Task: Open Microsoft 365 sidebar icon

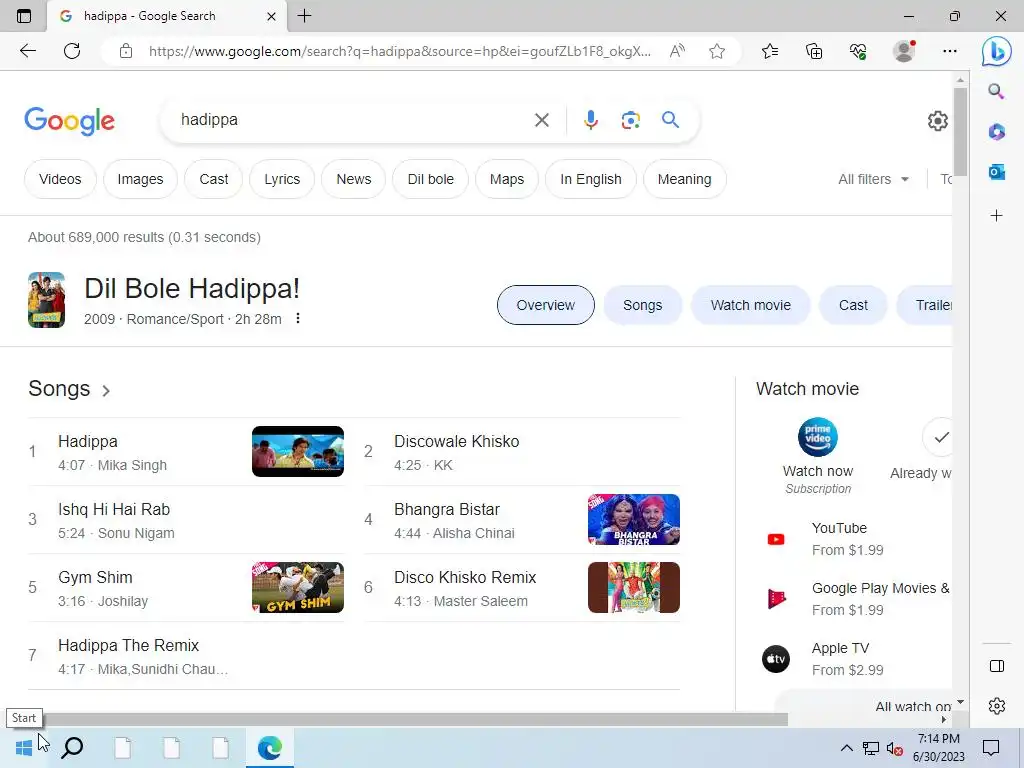Action: point(996,132)
